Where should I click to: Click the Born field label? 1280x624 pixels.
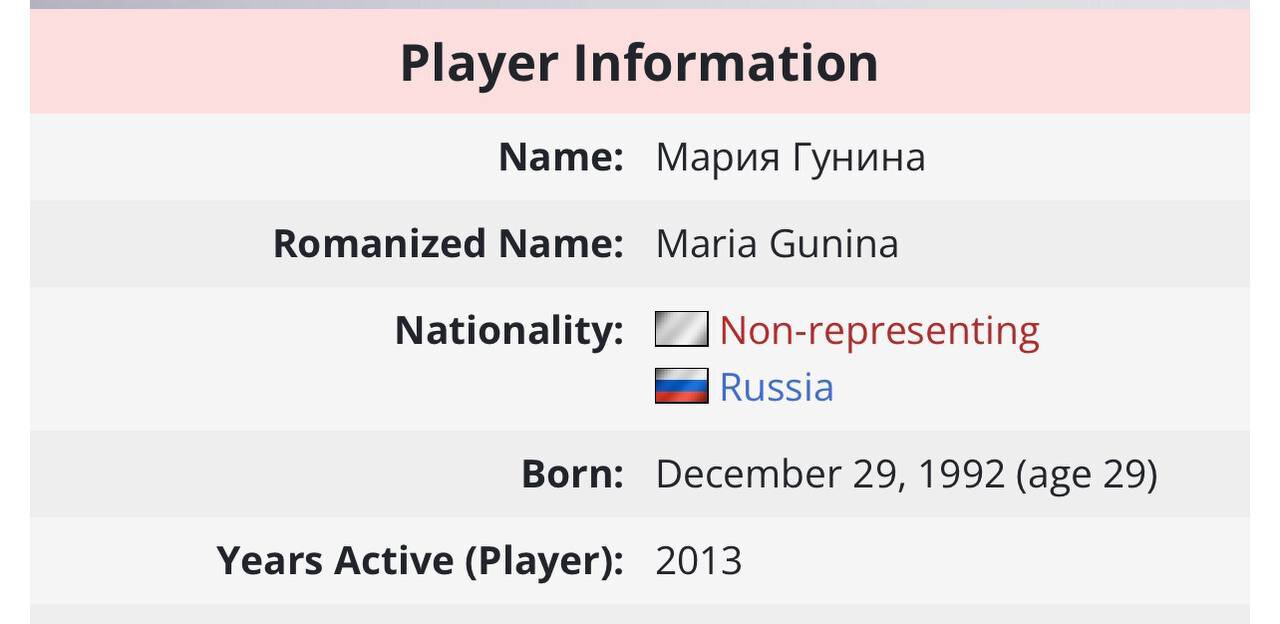tap(572, 474)
